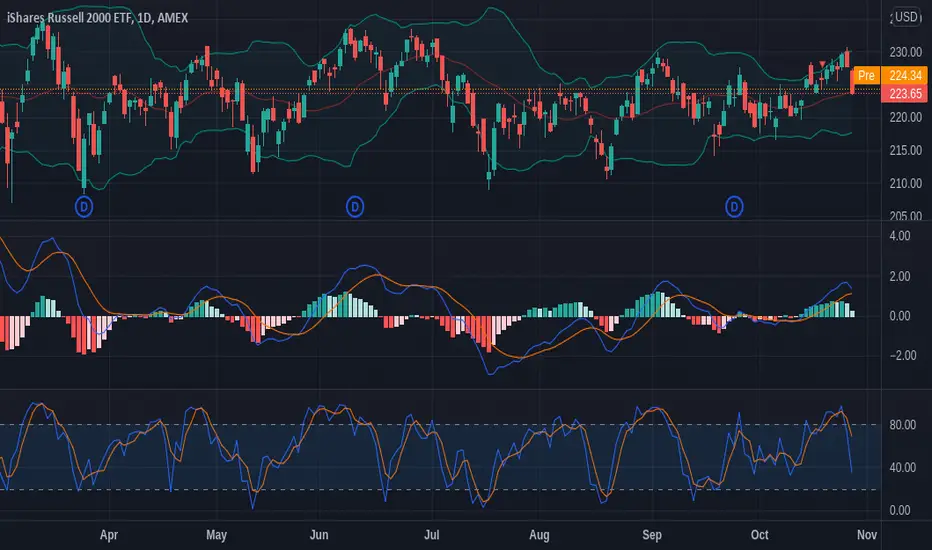Click the 230.00 price axis label
Viewport: 932px width, 550px height.
[905, 52]
